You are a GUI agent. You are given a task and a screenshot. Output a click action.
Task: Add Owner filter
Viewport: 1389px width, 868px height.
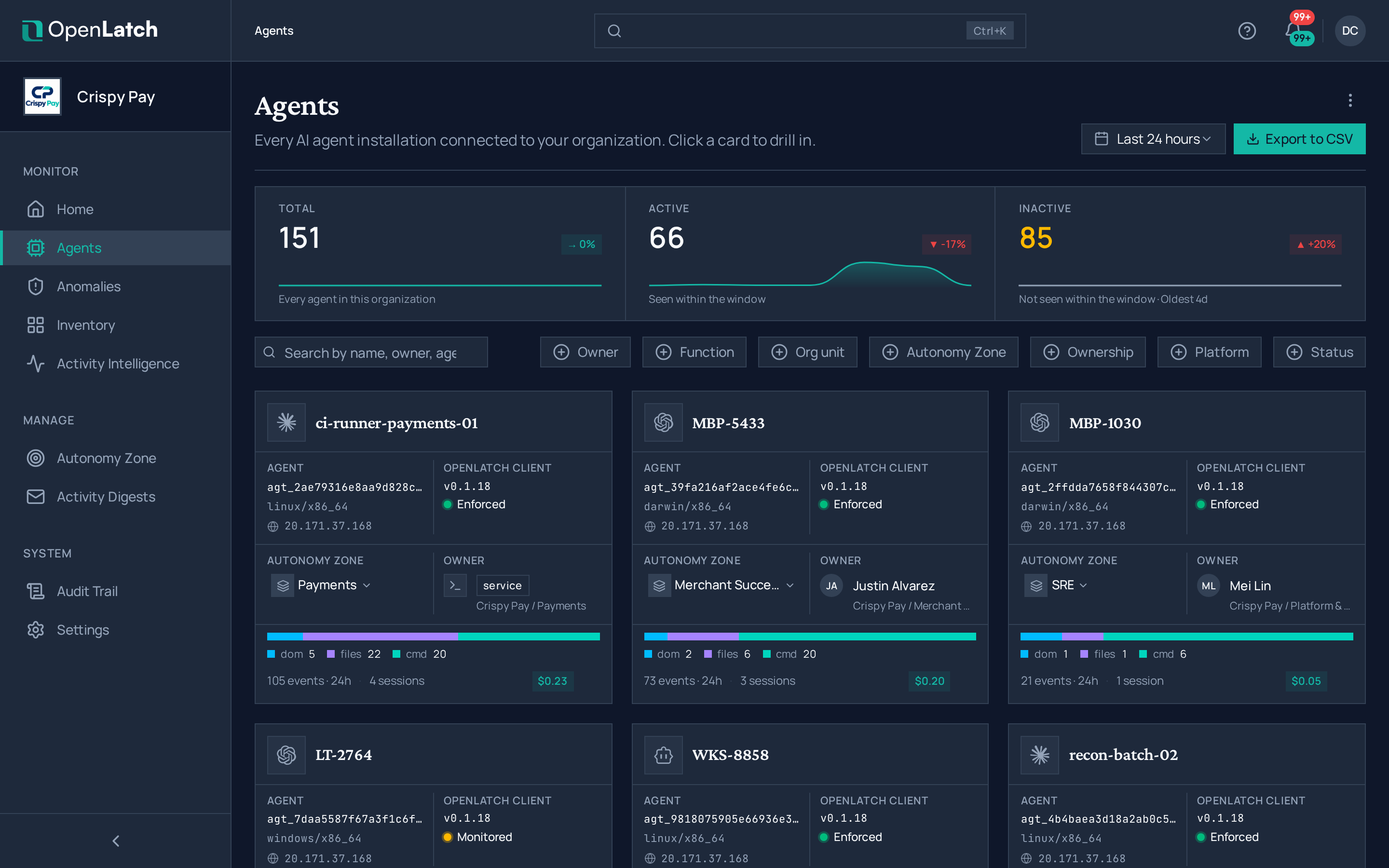585,352
